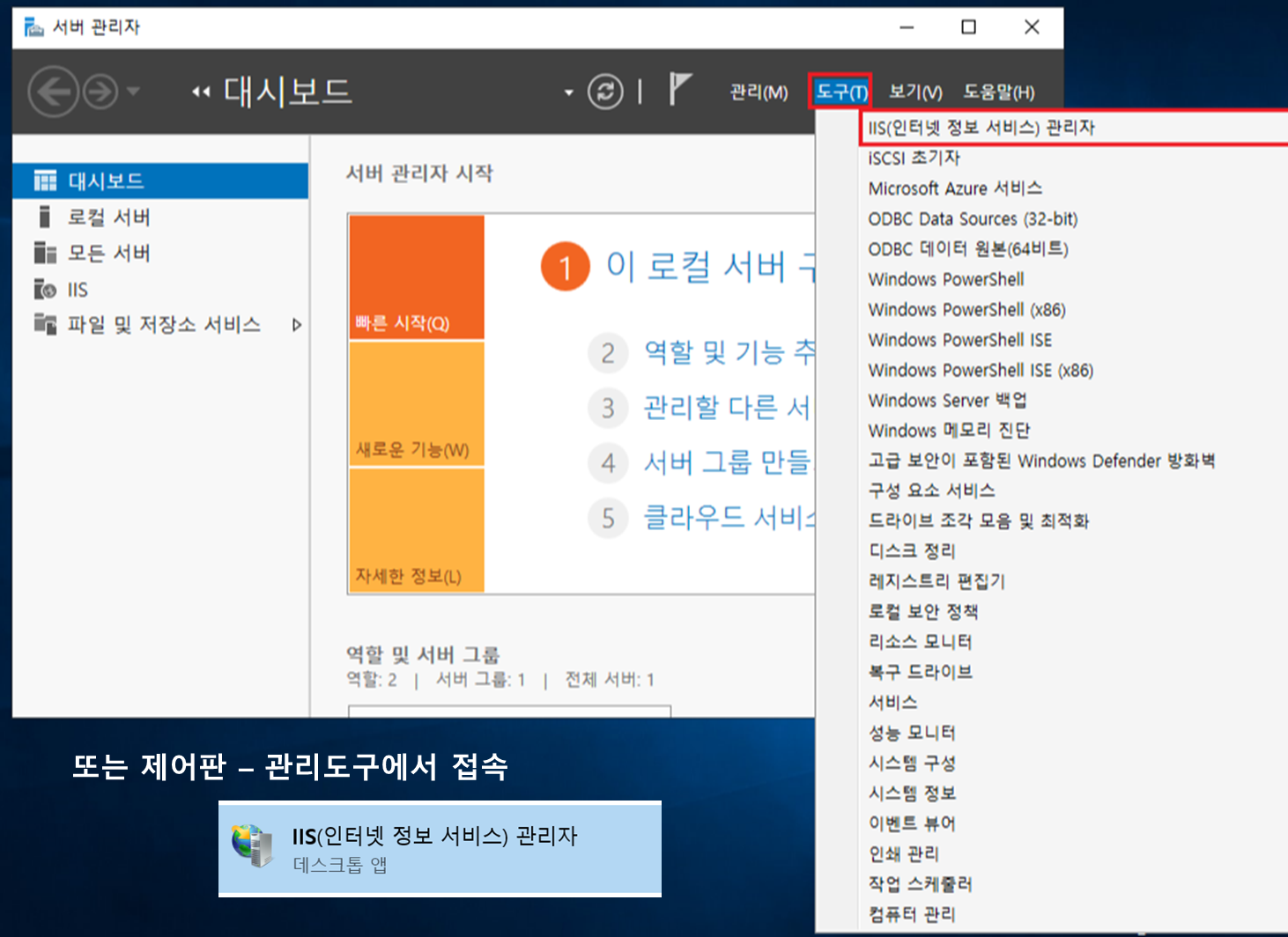Screen dimensions: 1288x937
Task: Open the notifications flag icon
Action: [679, 89]
